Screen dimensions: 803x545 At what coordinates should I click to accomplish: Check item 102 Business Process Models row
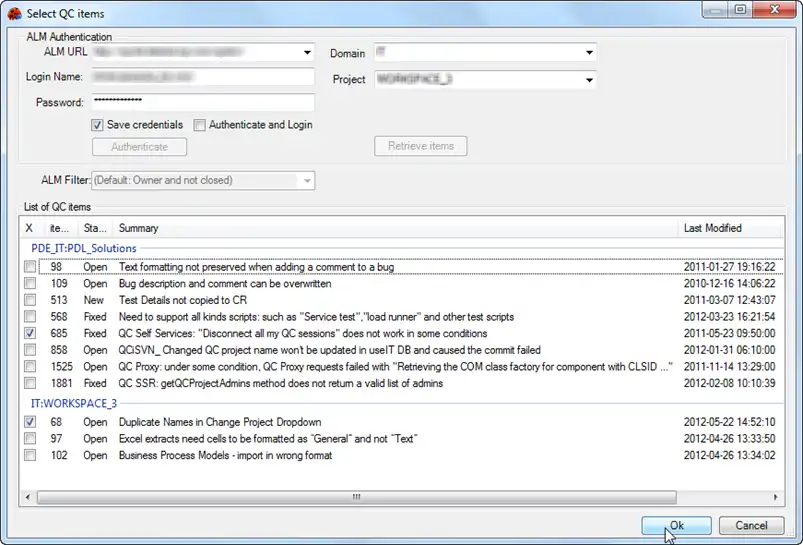pos(30,455)
